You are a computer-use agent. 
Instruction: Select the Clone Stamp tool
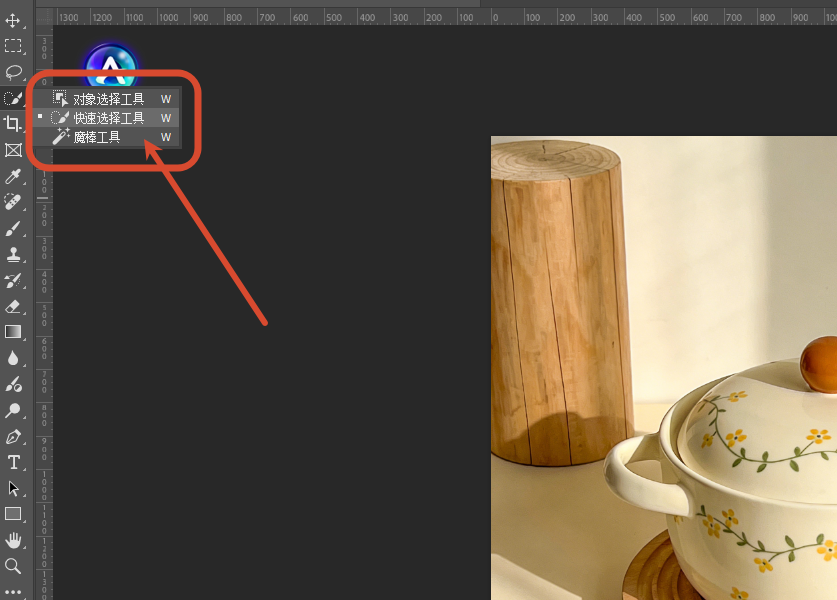[x=13, y=255]
